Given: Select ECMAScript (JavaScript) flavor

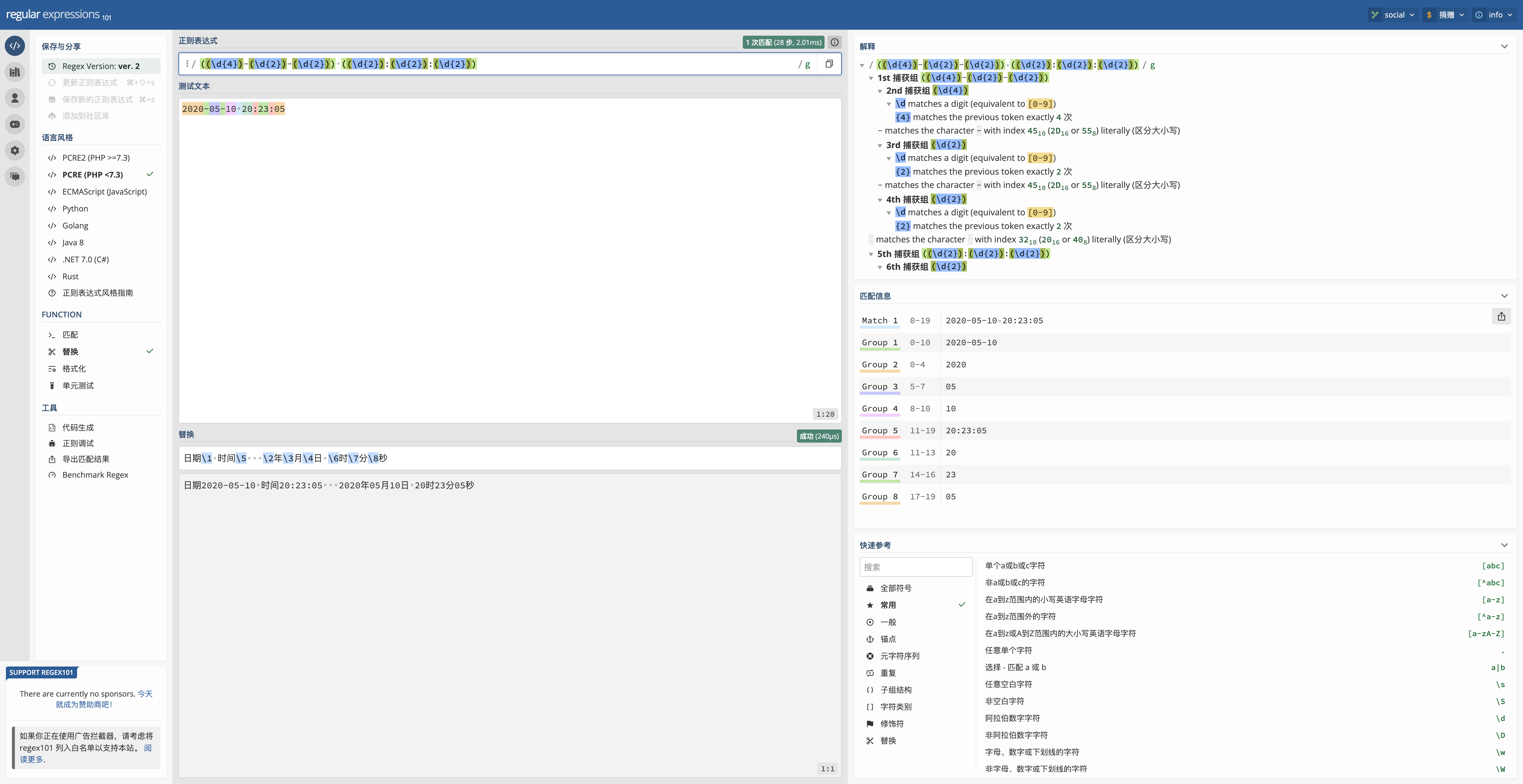Looking at the screenshot, I should tap(101, 192).
